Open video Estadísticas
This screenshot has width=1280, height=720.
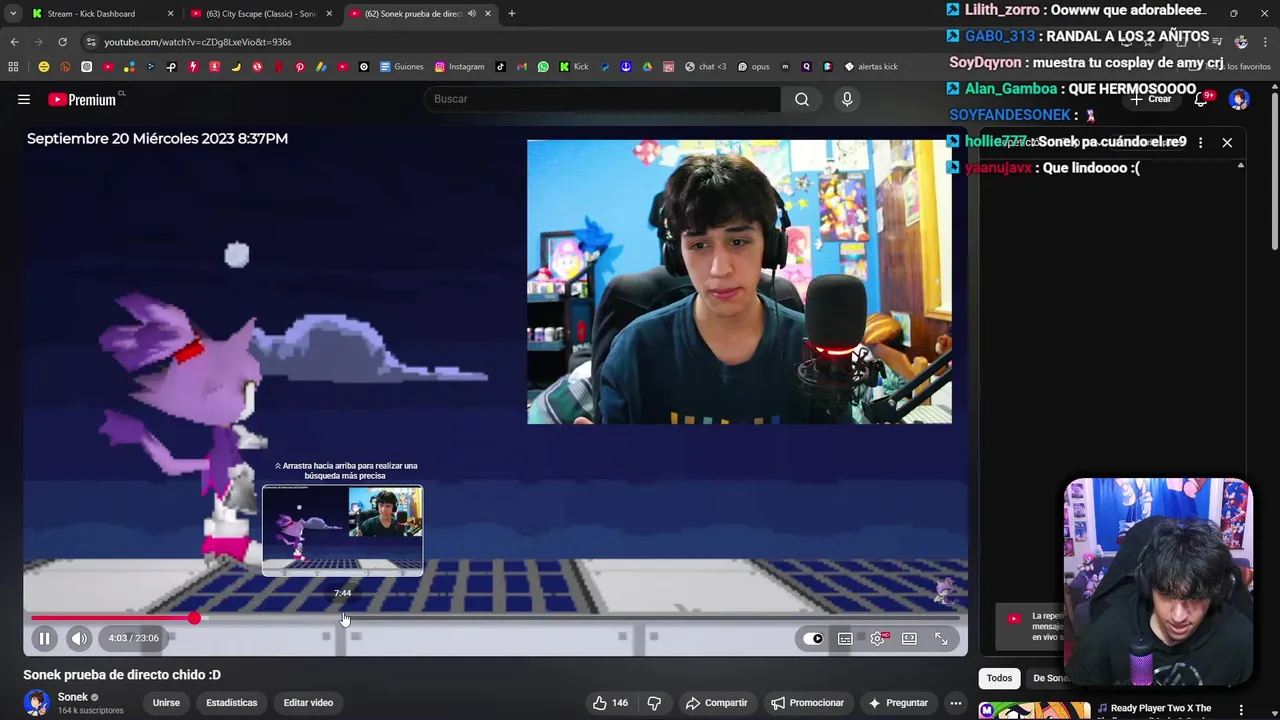[231, 702]
